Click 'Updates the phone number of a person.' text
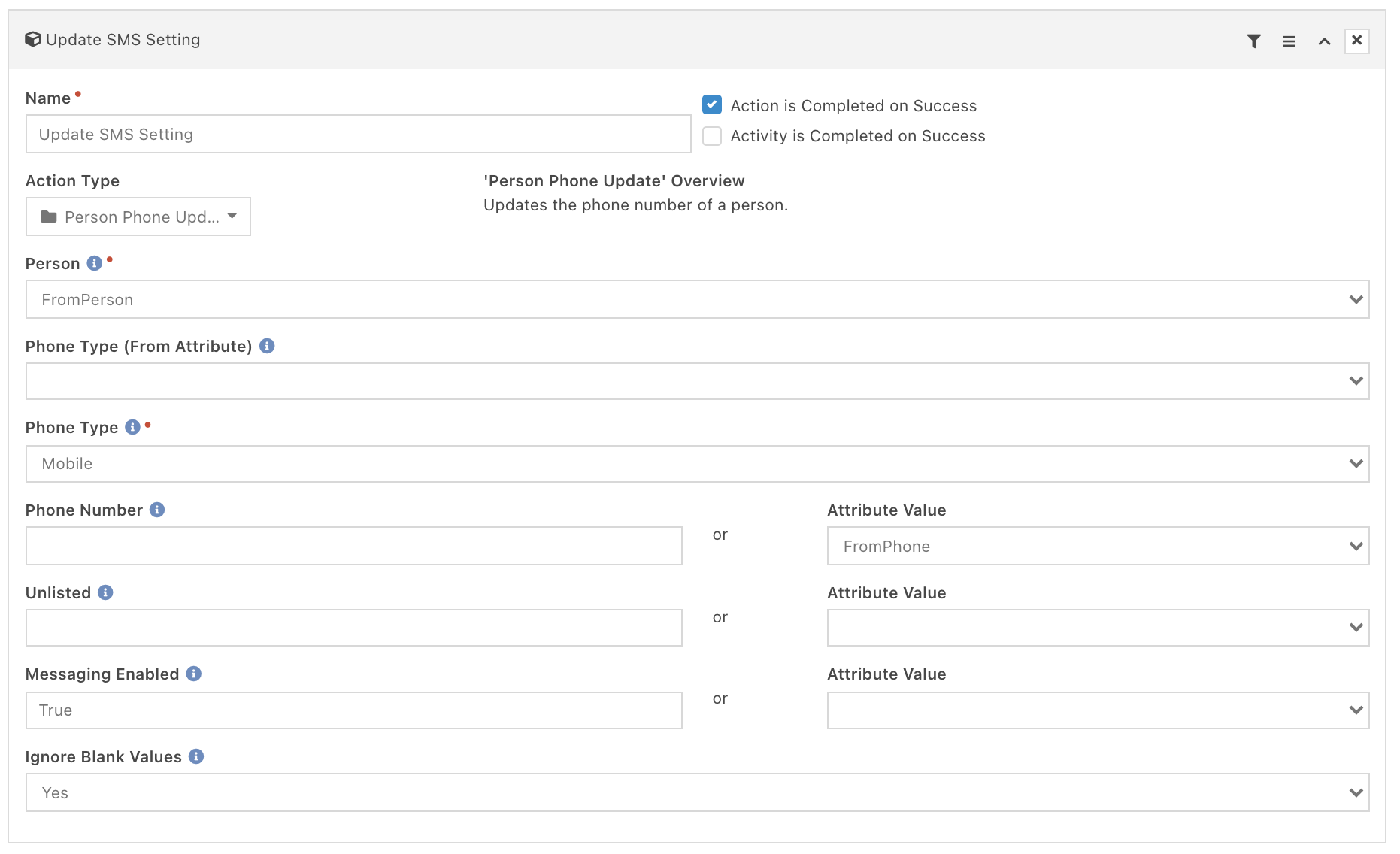 point(635,205)
